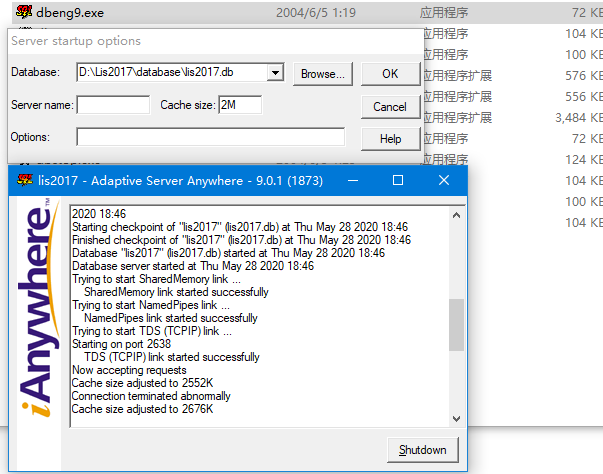603x474 pixels.
Task: Click log line 'Trying to start TDS (TCPIP) link'
Action: click(152, 331)
